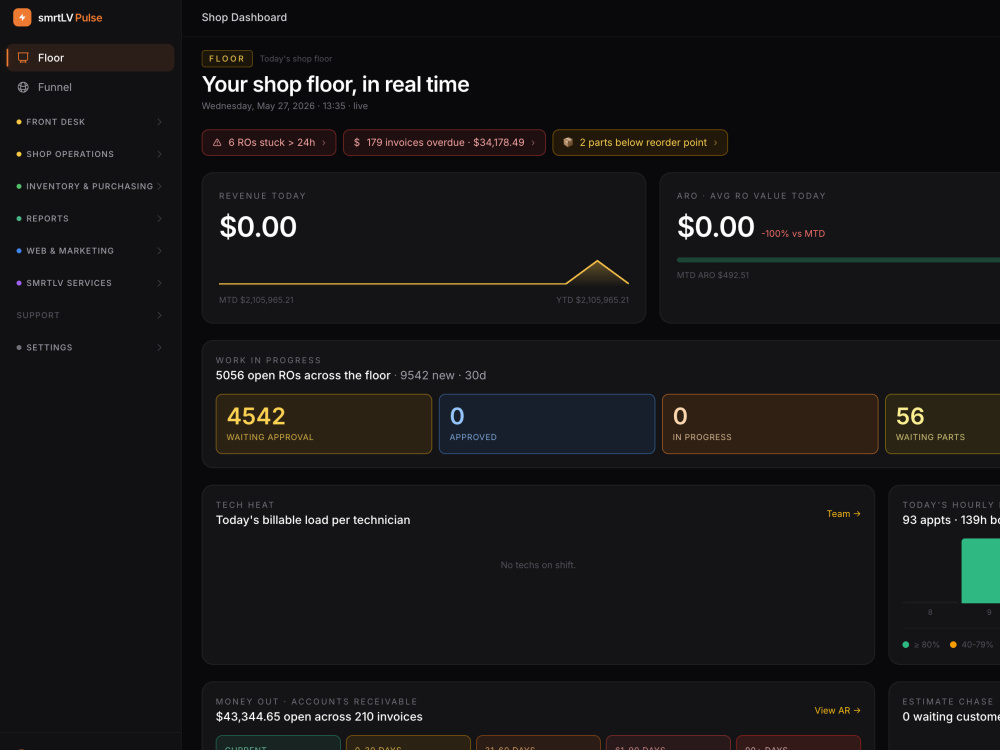Open the Floor navigation item
The height and width of the screenshot is (750, 1000).
point(90,58)
